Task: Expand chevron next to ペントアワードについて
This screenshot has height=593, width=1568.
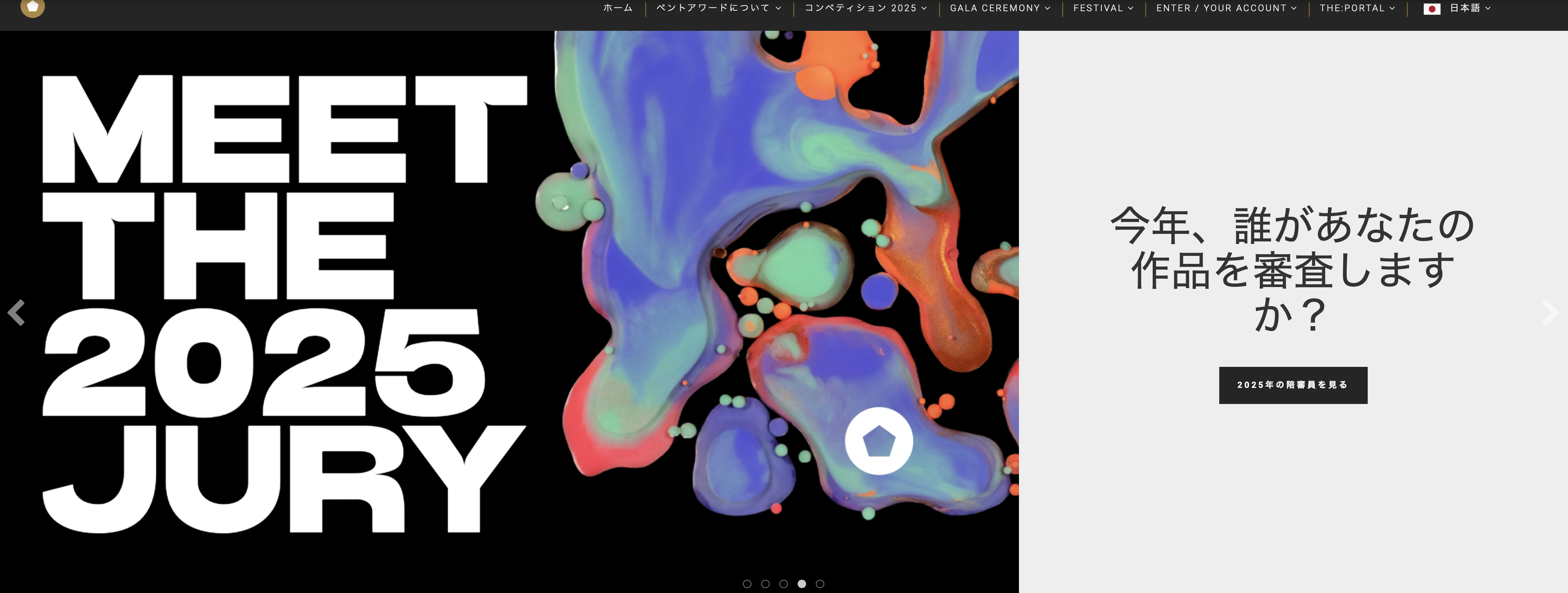Action: [x=778, y=8]
